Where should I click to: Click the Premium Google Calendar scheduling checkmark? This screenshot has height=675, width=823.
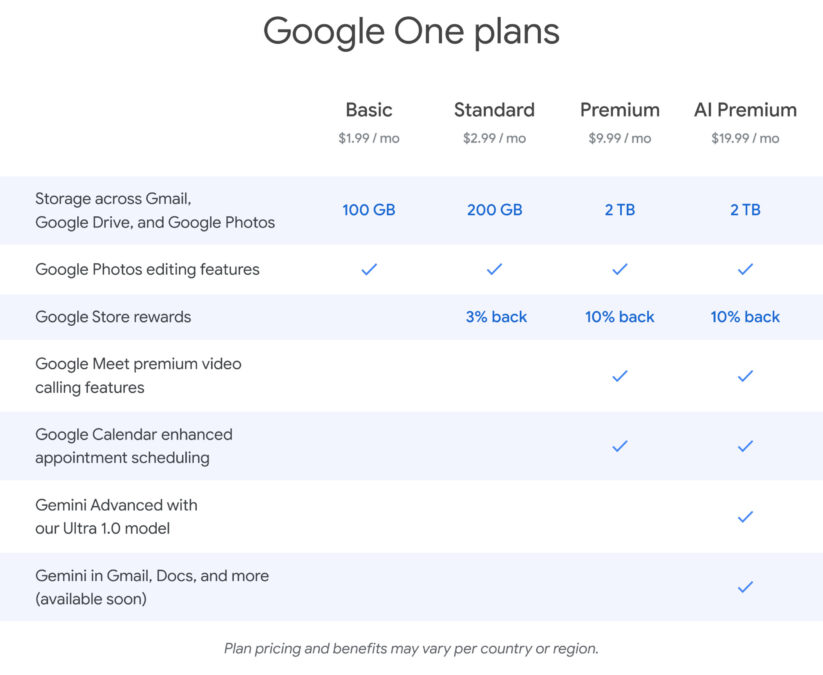(x=620, y=446)
